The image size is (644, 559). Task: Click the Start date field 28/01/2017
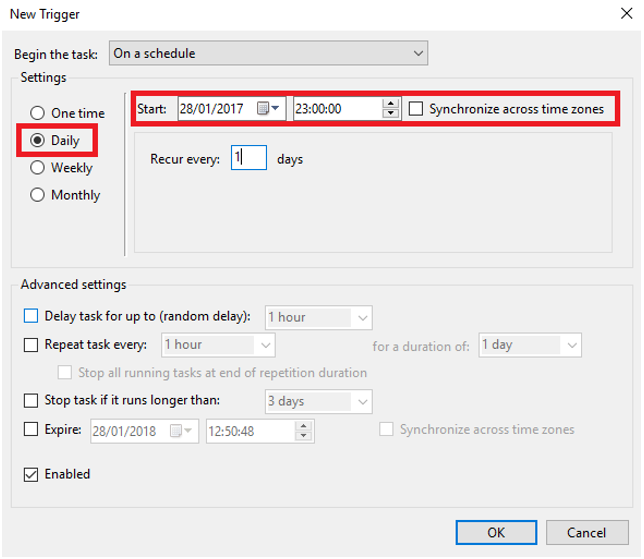coord(215,109)
